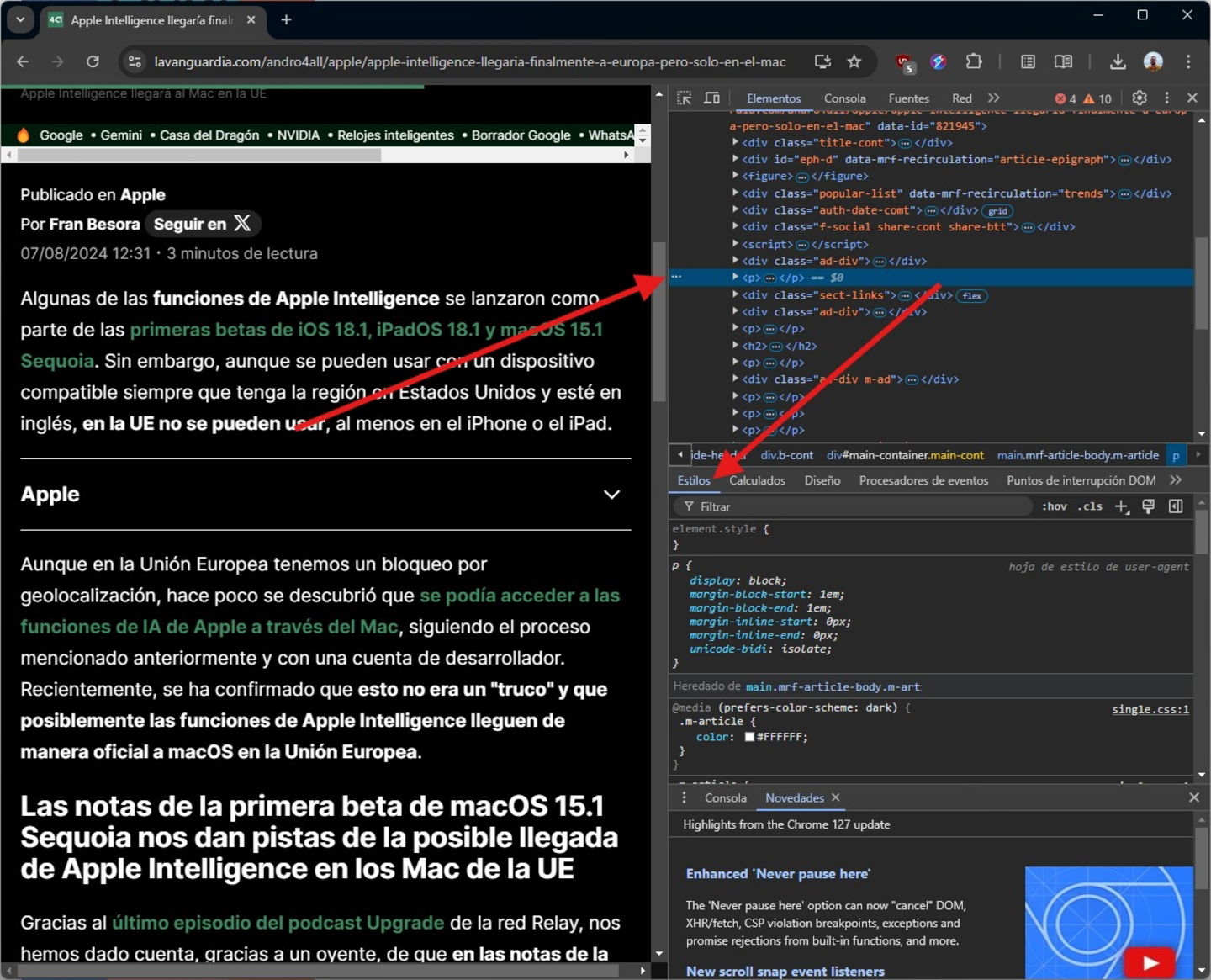Open site information icon in address bar
The width and height of the screenshot is (1211, 980).
134,61
